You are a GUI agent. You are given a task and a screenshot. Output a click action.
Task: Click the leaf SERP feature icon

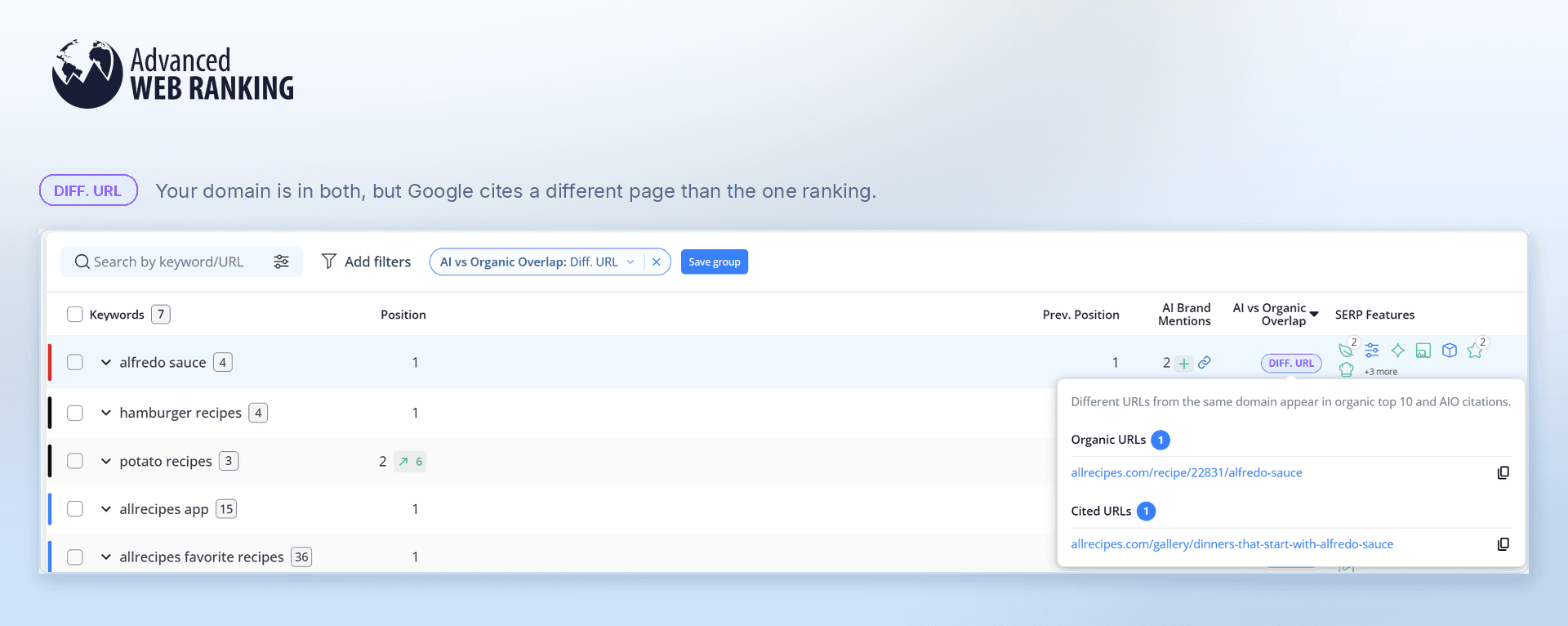point(1346,351)
